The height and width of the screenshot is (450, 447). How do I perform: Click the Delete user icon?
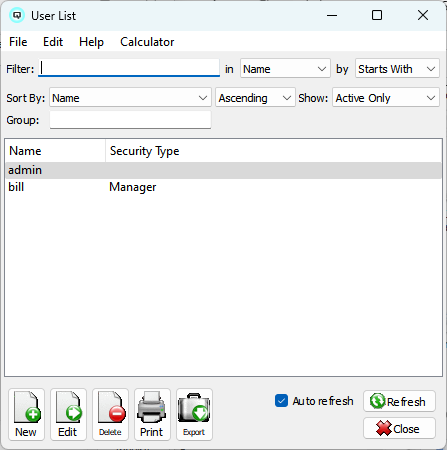[x=110, y=414]
